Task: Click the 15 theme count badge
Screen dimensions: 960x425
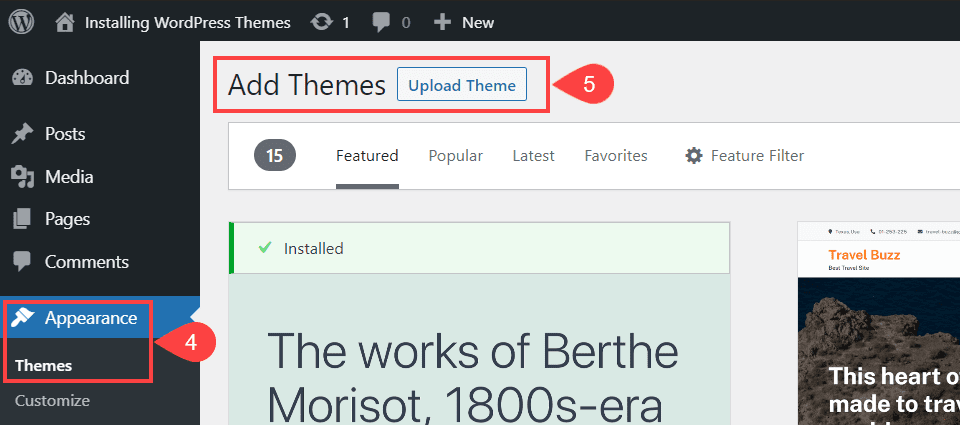Action: [275, 156]
